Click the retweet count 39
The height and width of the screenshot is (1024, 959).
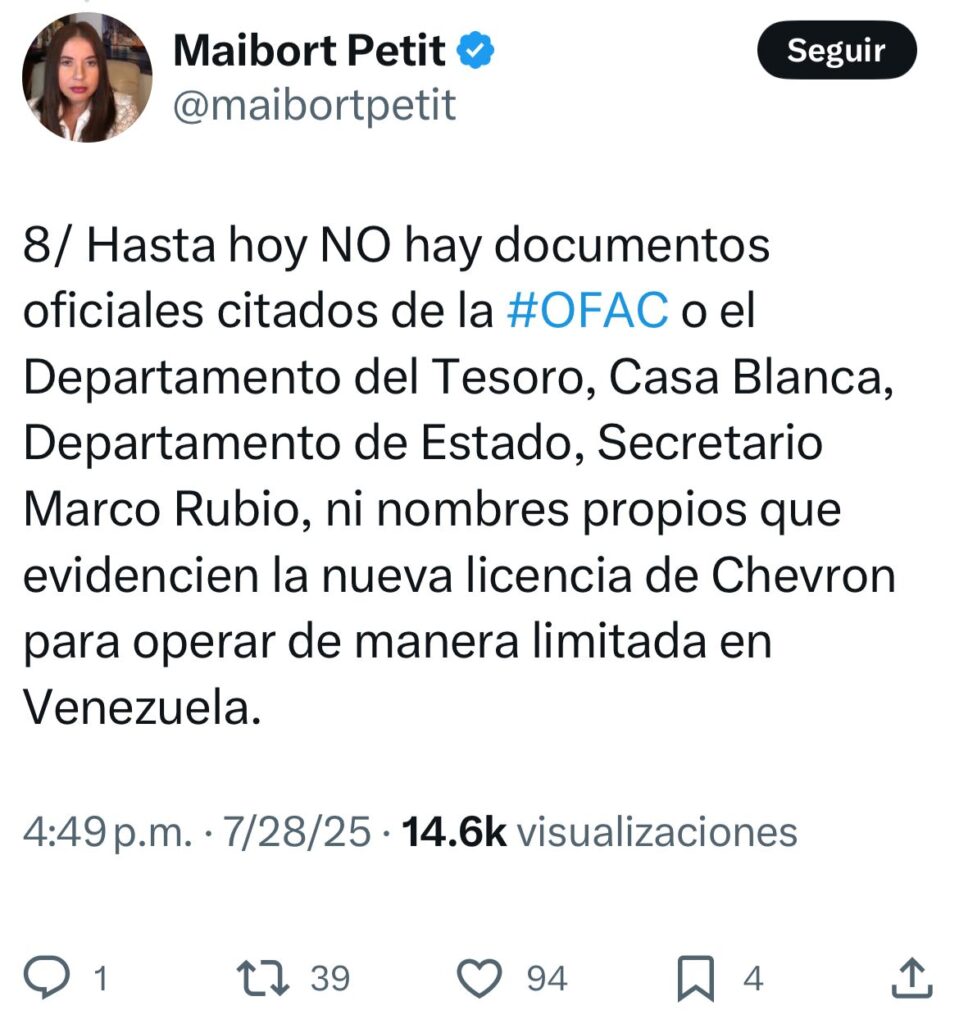[330, 978]
